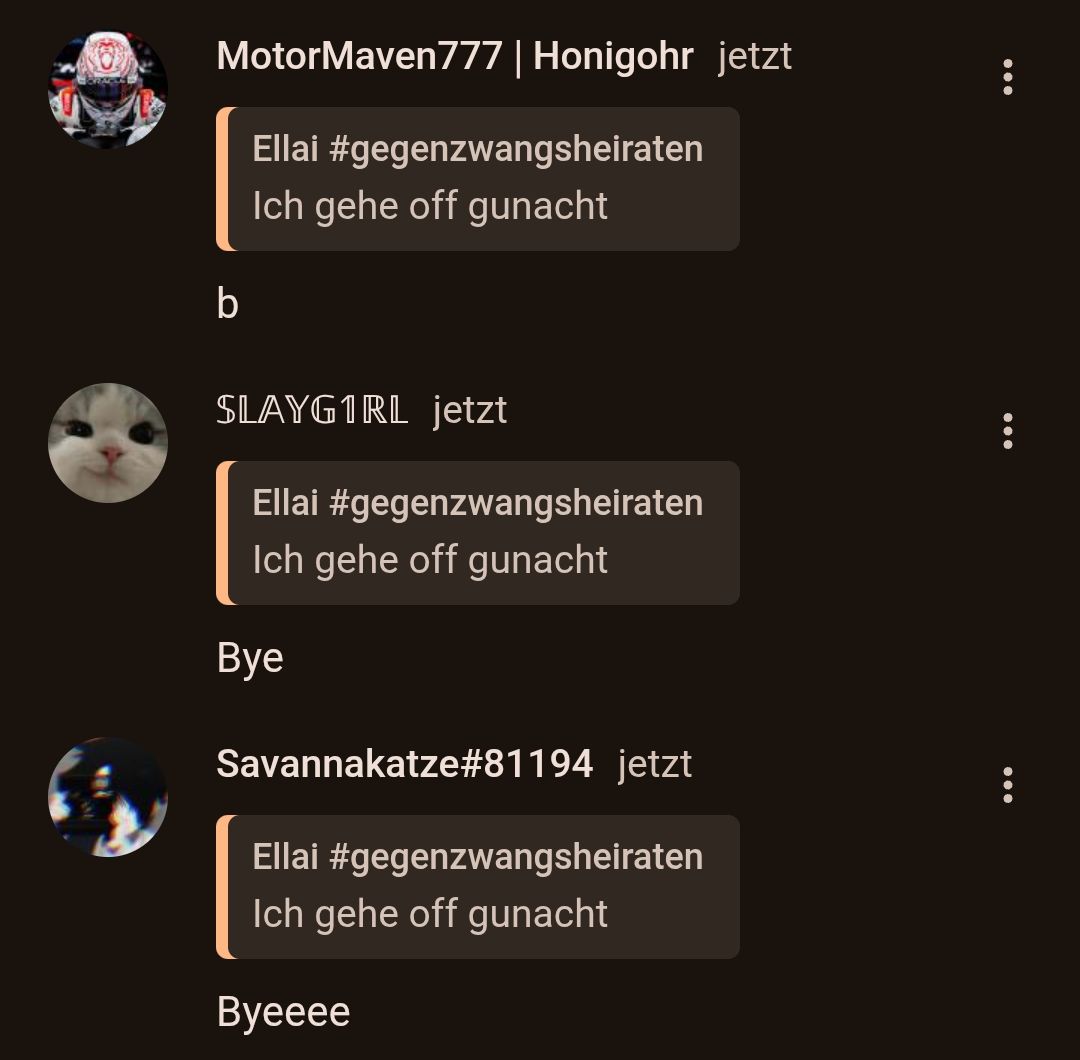Click "jetzt" timestamp beside MotorMaven777 | Honigohr

click(x=755, y=56)
